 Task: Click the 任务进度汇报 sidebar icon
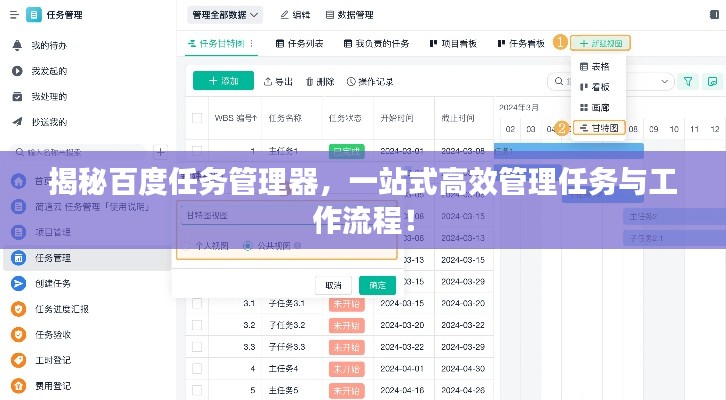click(18, 309)
